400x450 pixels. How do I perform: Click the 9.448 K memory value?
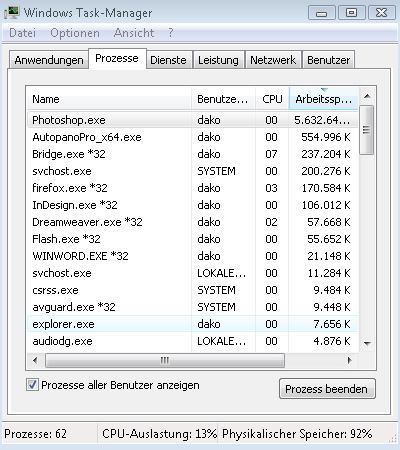[x=332, y=307]
